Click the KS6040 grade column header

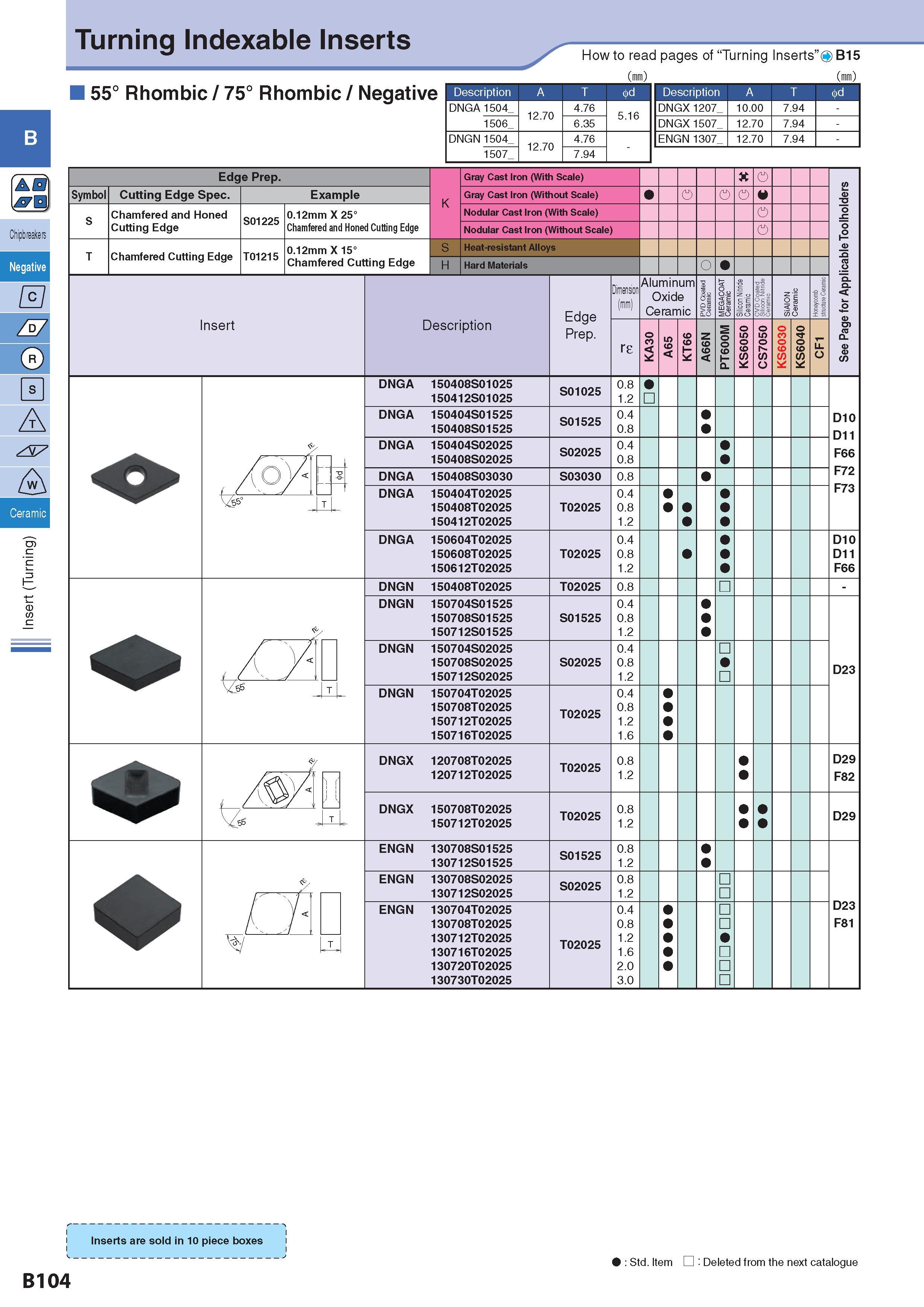point(800,346)
